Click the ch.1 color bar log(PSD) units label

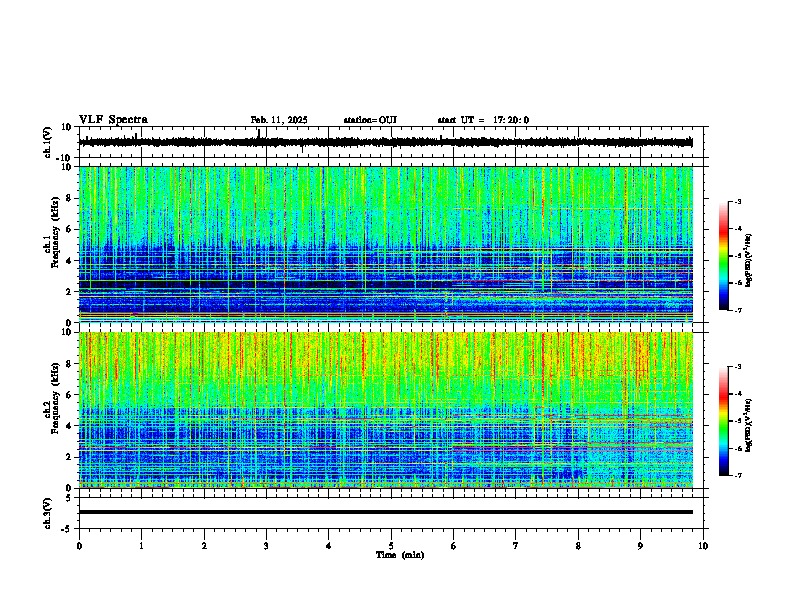coord(749,261)
